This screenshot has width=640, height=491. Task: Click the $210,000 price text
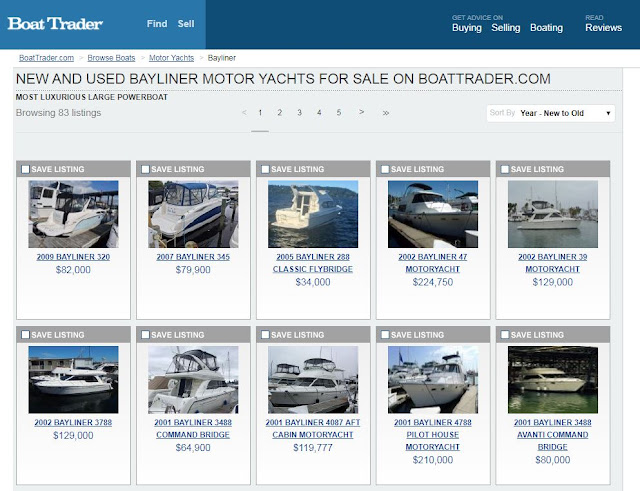click(433, 460)
